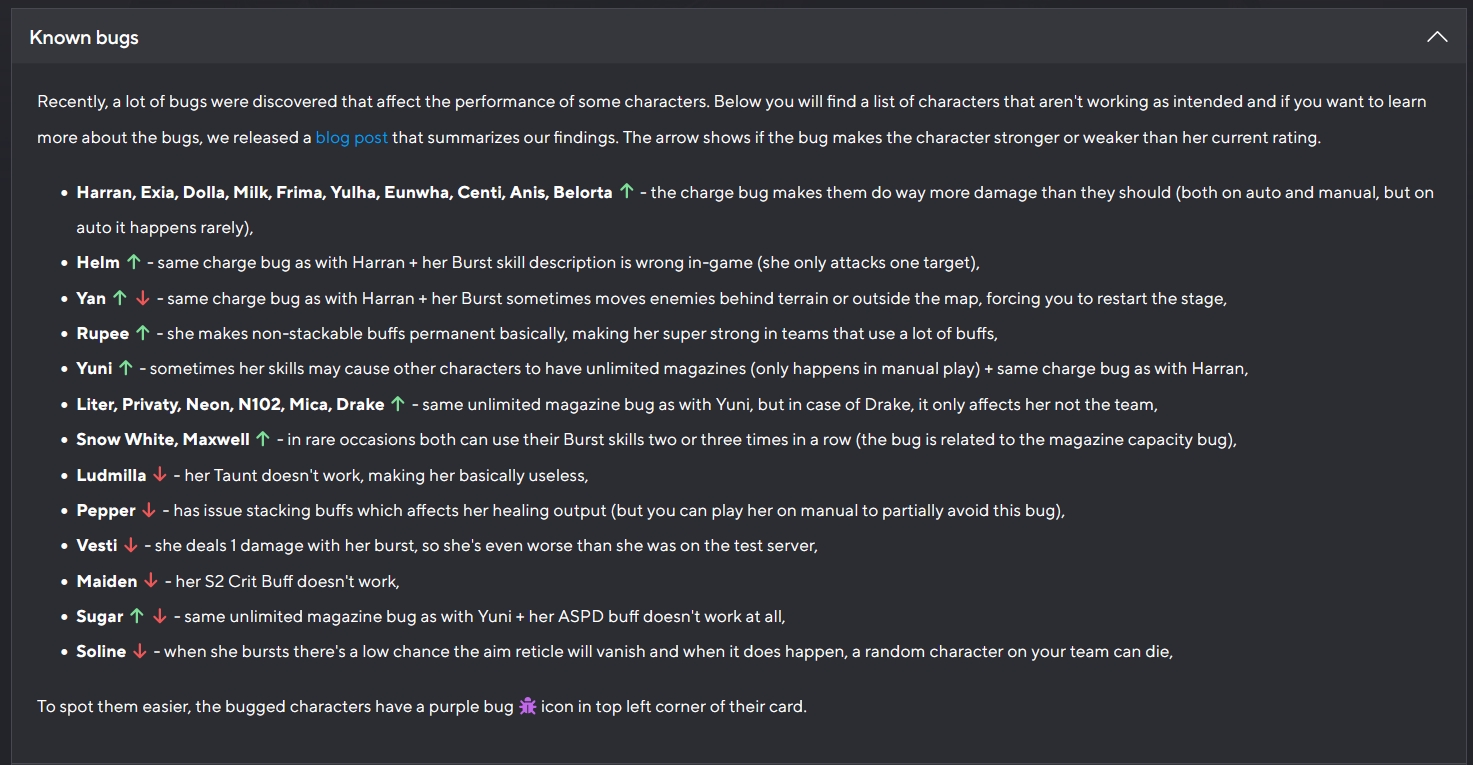Click the red down arrow beside Pepper
Image resolution: width=1473 pixels, height=765 pixels.
click(x=149, y=510)
